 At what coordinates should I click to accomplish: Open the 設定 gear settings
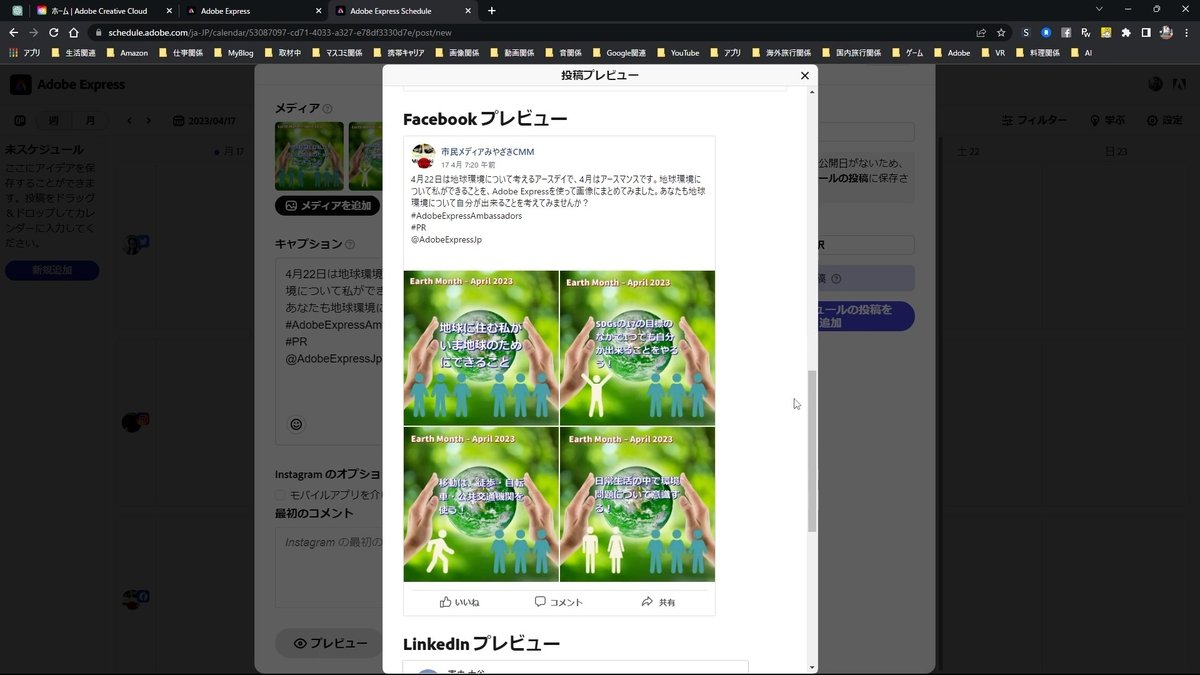coord(1164,120)
